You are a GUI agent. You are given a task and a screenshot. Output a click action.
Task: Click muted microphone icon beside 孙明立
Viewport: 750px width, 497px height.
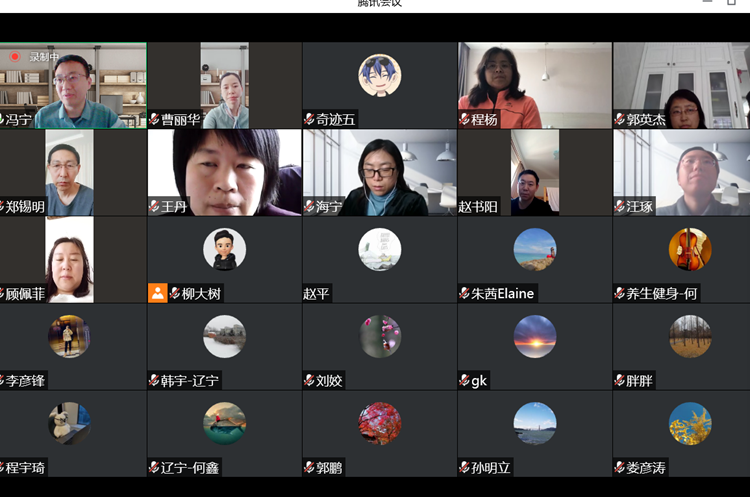(464, 467)
